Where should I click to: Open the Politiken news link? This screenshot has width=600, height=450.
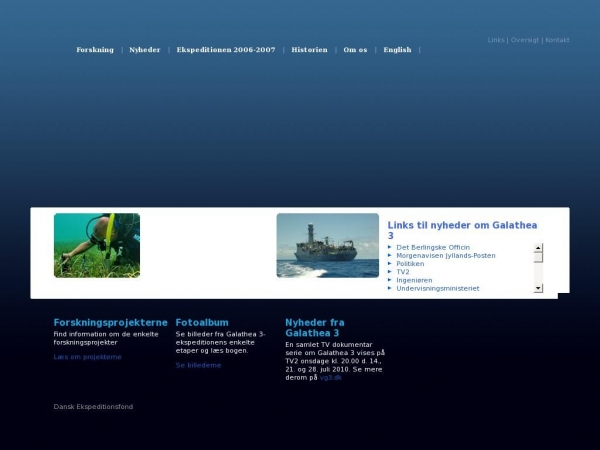coord(410,264)
